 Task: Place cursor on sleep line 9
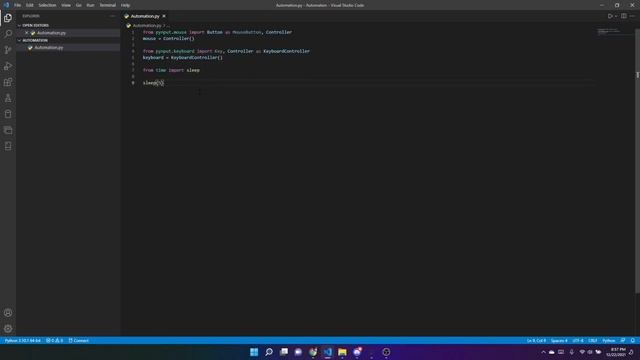[153, 83]
